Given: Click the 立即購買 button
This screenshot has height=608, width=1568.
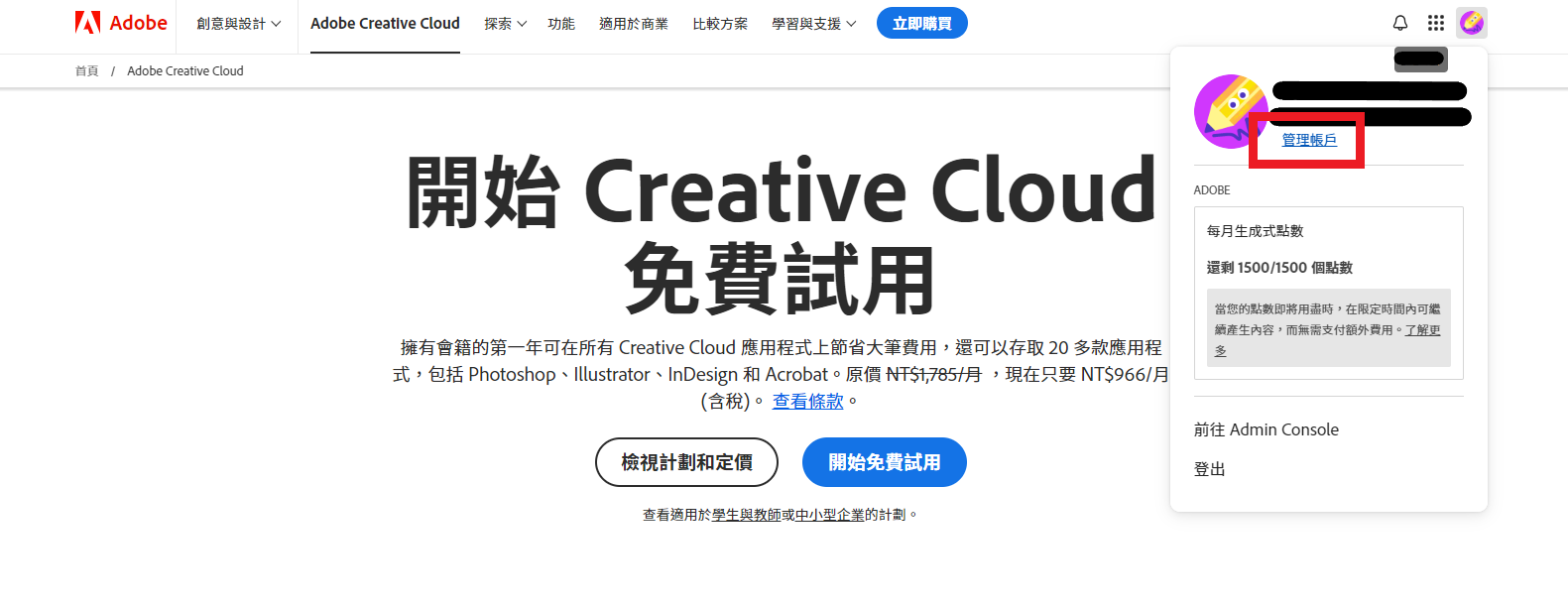Looking at the screenshot, I should pyautogui.click(x=922, y=23).
